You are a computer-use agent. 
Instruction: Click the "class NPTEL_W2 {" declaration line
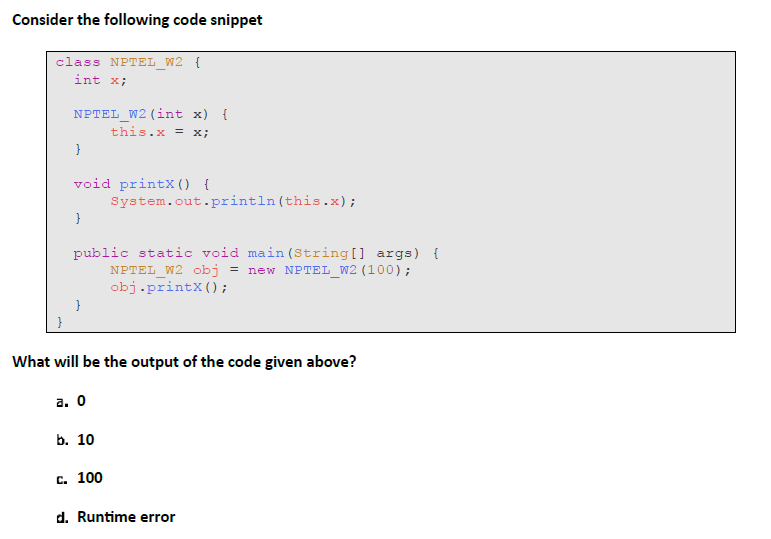pyautogui.click(x=130, y=62)
